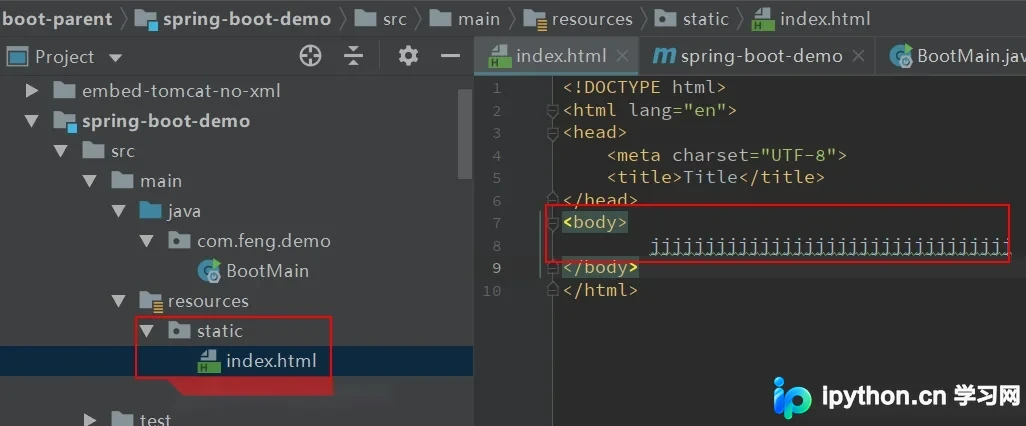Click the spring-boot-demo module folder icon
Viewport: 1026px width, 426px height.
65,122
